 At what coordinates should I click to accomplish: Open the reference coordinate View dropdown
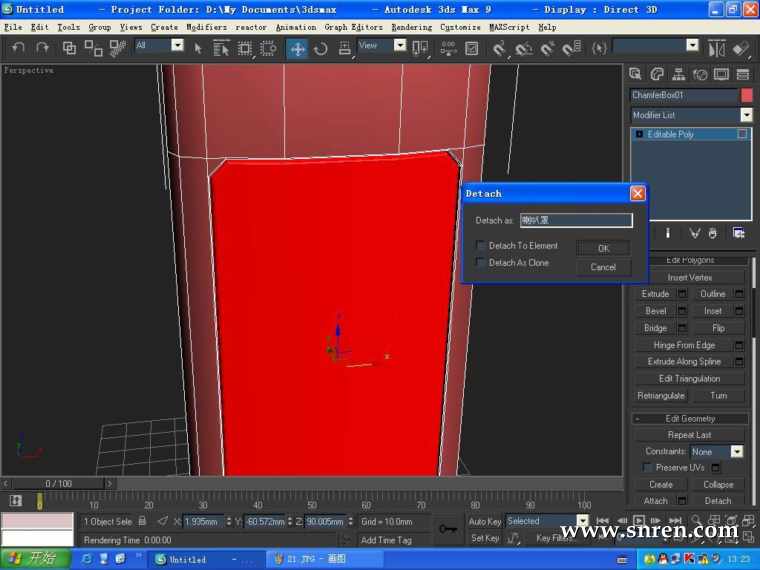pyautogui.click(x=400, y=45)
